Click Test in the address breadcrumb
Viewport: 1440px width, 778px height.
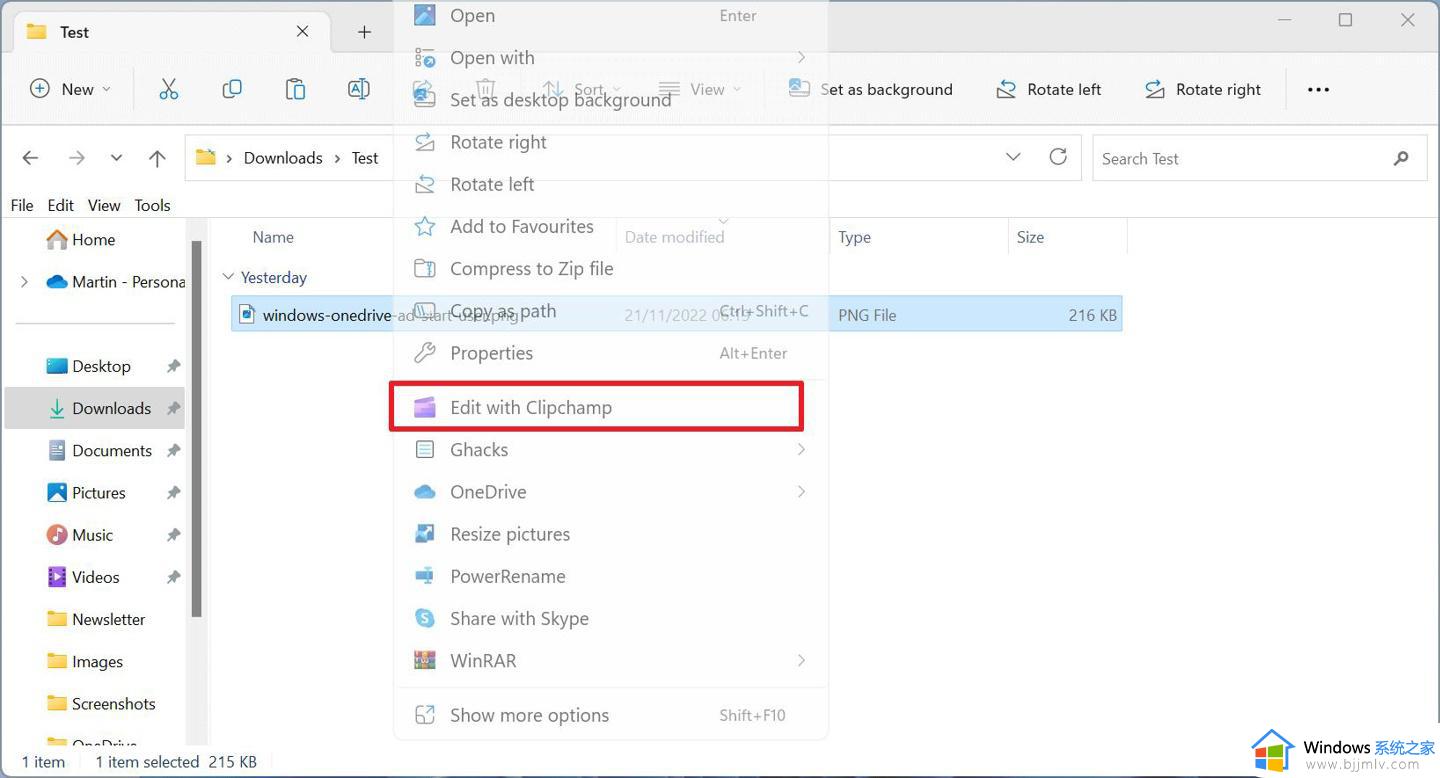coord(365,158)
